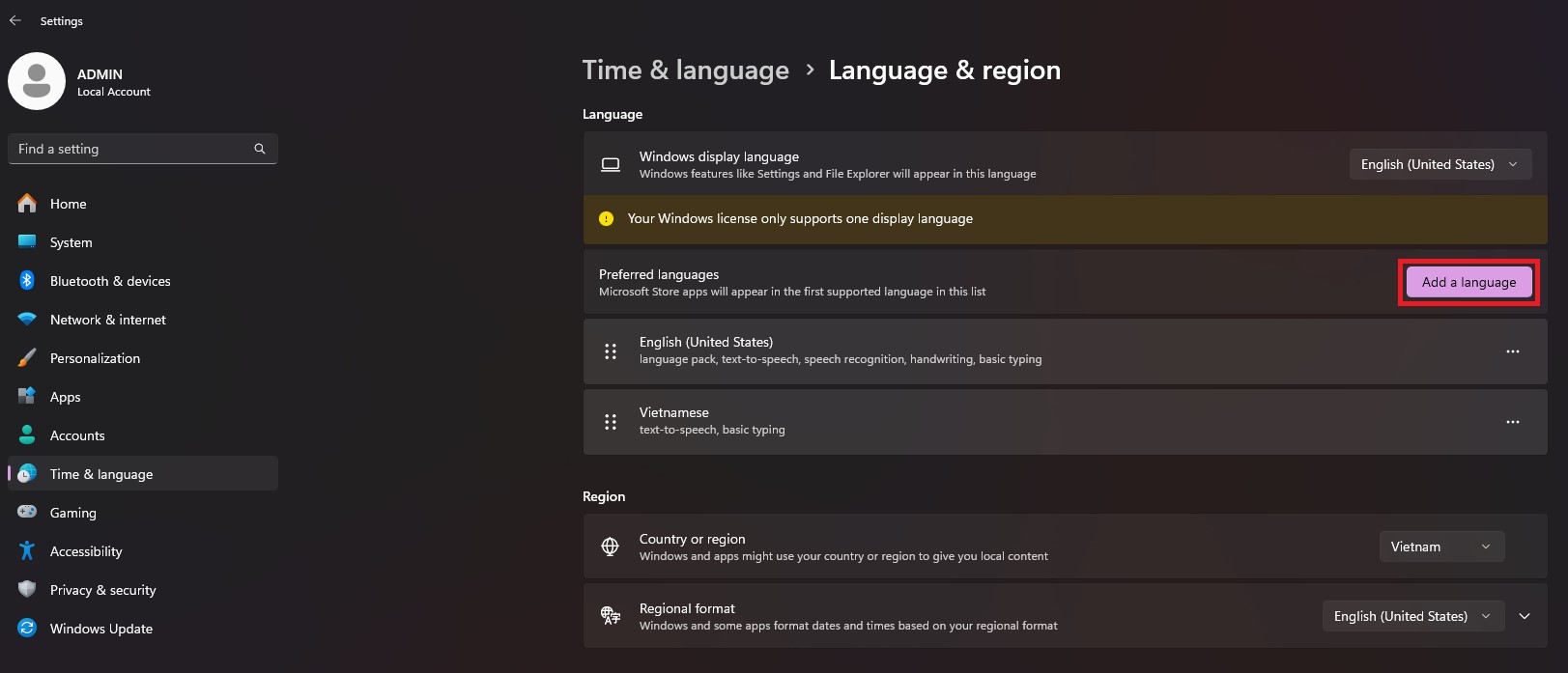Image resolution: width=1568 pixels, height=673 pixels.
Task: Open the Windows display language dropdown
Action: tap(1440, 164)
